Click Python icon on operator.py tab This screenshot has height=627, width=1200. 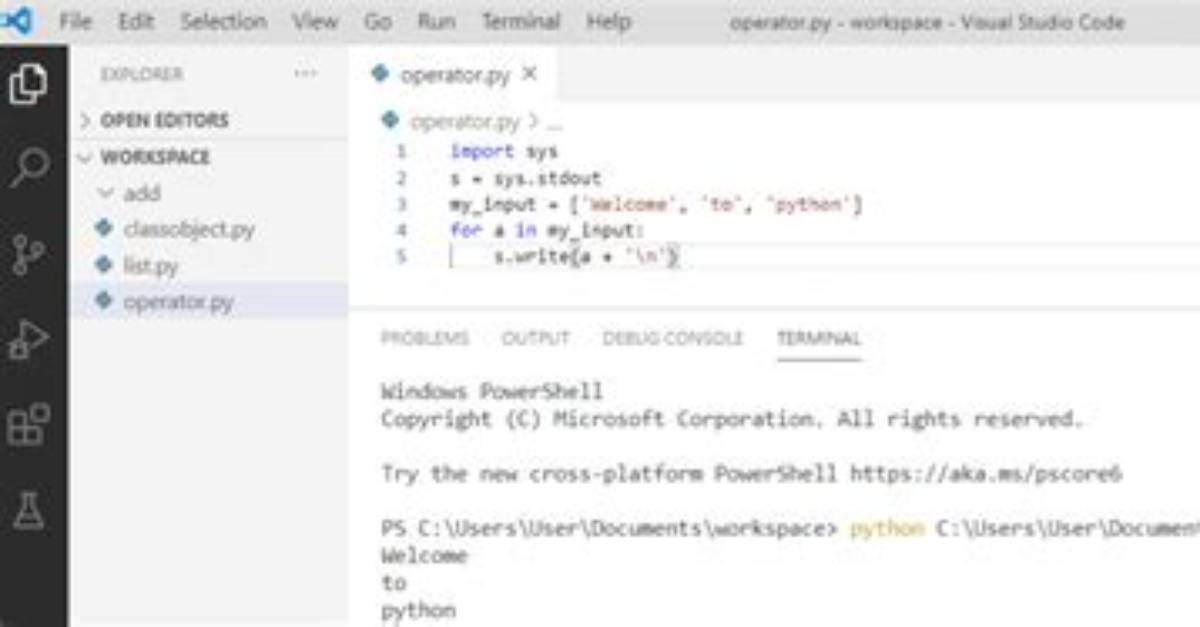coord(379,74)
